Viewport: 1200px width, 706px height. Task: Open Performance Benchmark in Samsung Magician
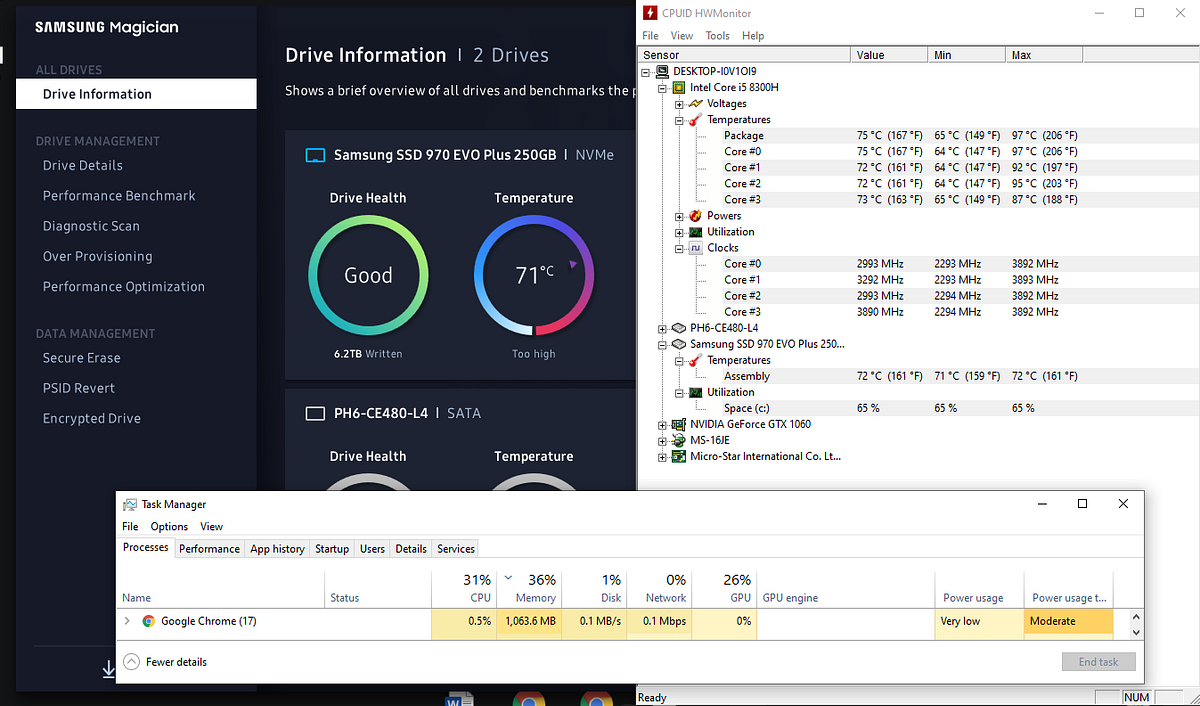point(119,195)
